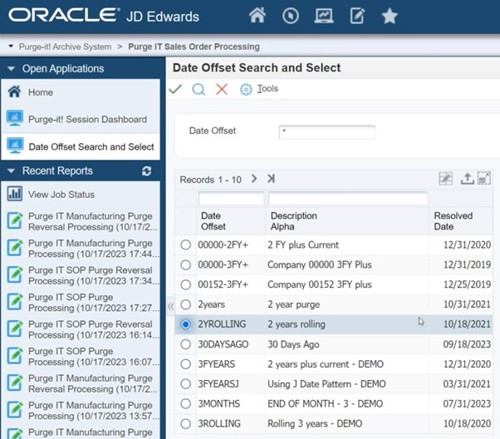This screenshot has width=500, height=439.
Task: Click the report icon for SOP Purge Processing 16:07
Action: click(15, 355)
